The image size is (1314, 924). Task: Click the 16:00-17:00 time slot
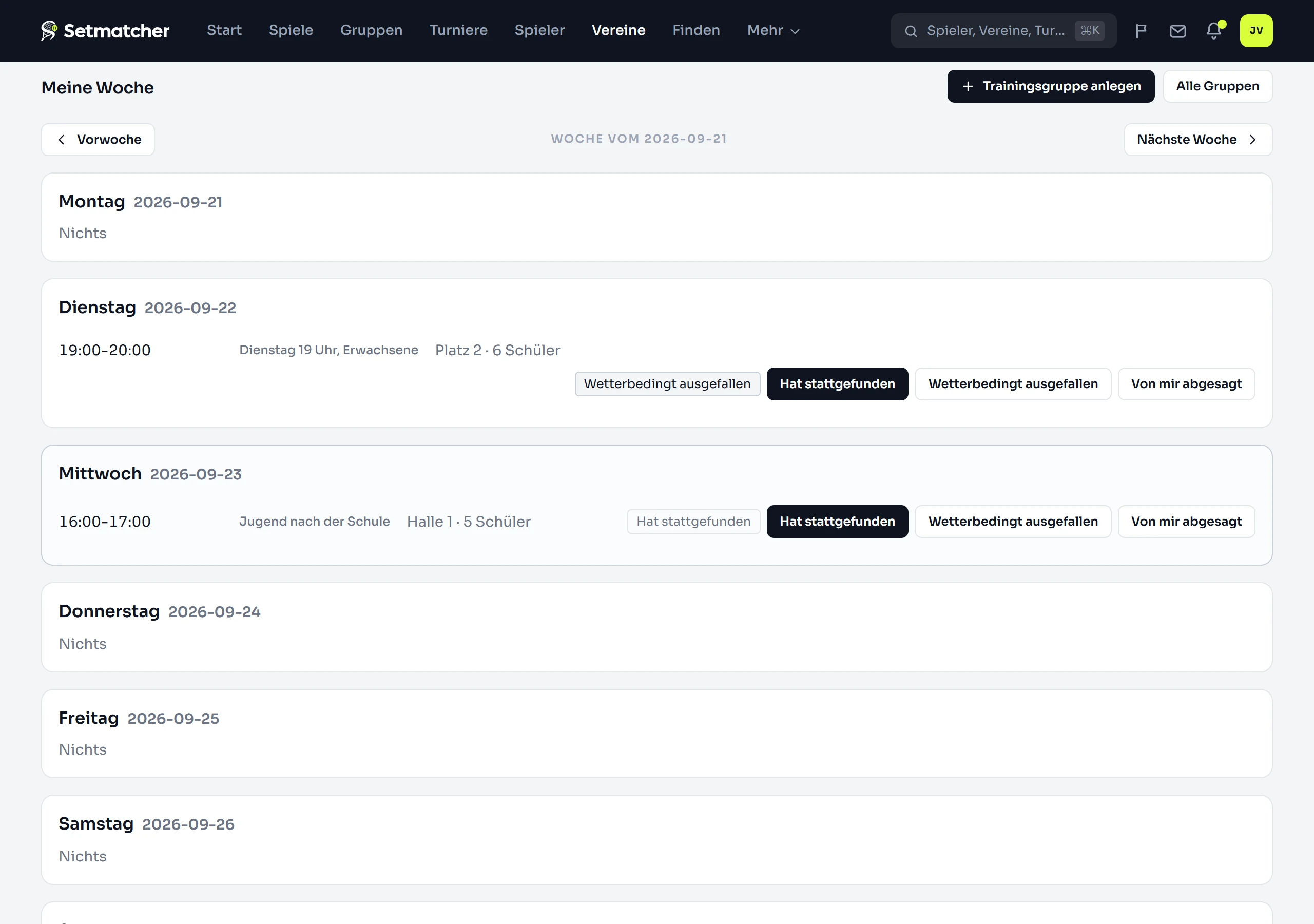105,522
